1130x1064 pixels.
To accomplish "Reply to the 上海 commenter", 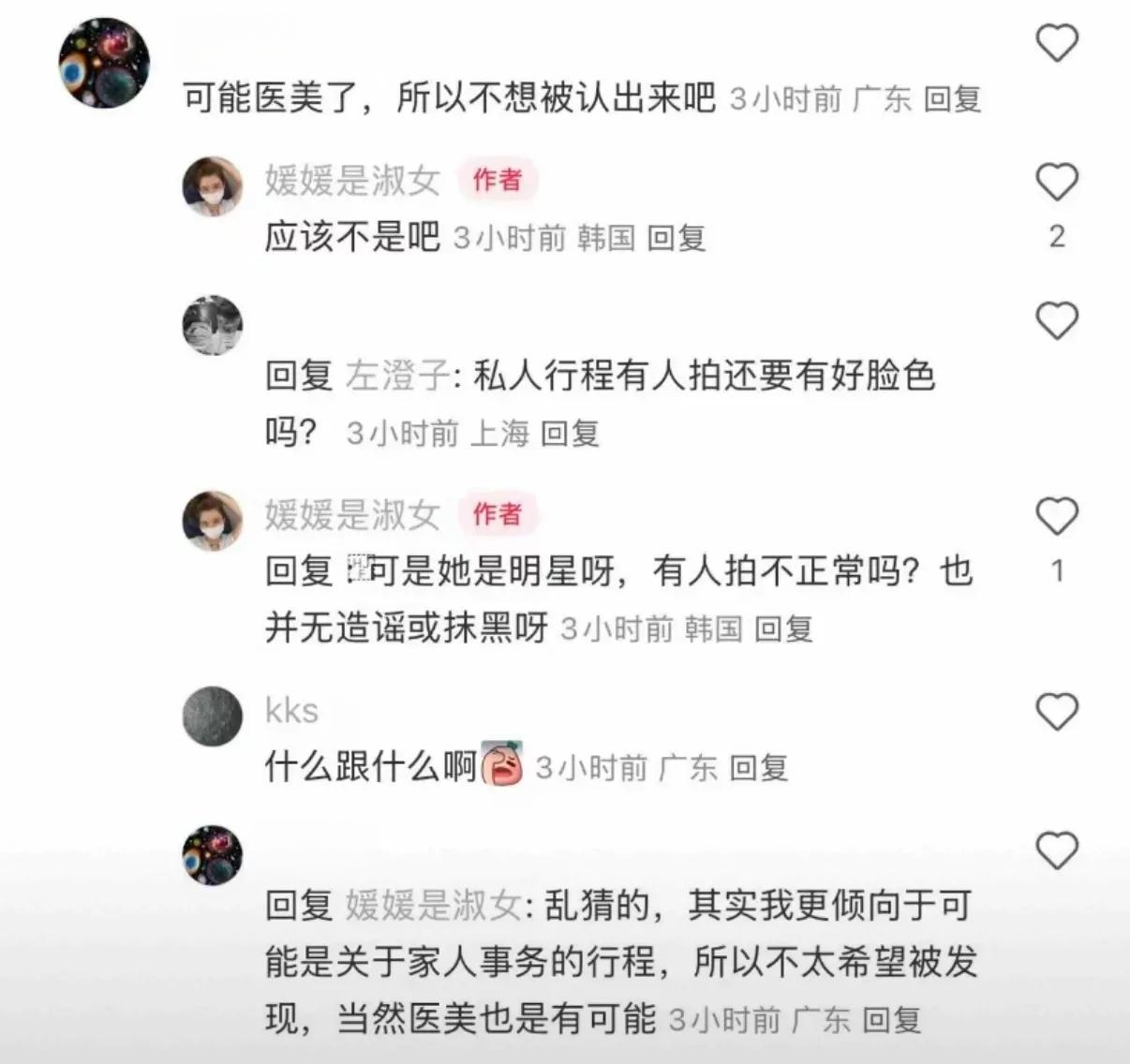I will point(570,433).
